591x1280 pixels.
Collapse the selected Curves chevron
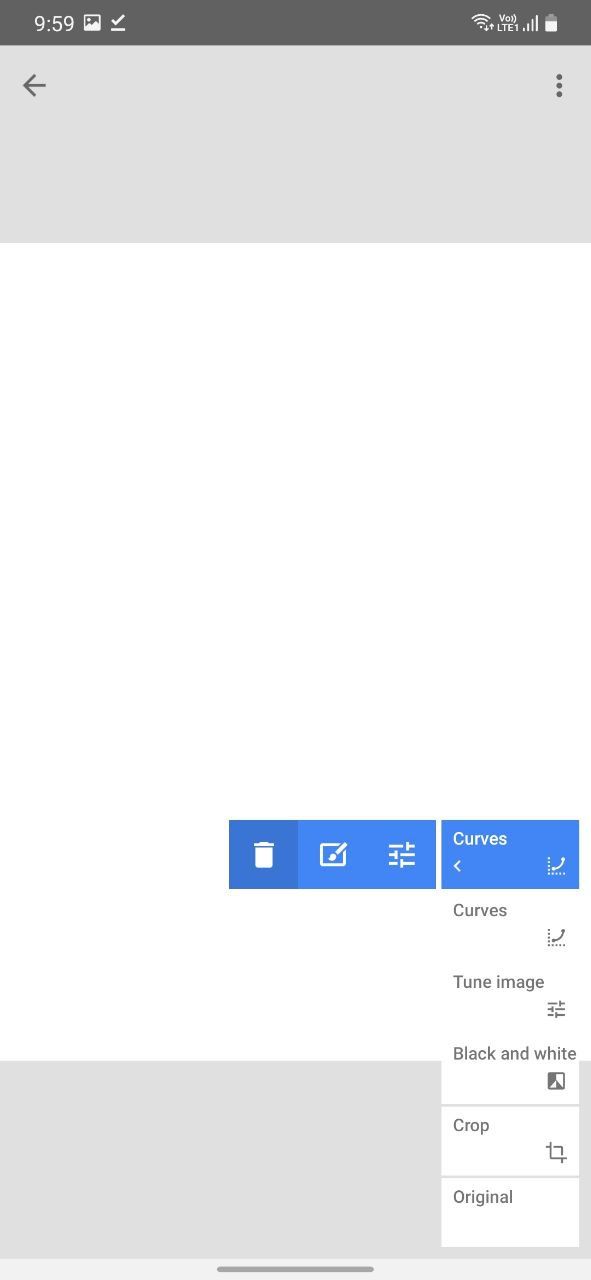click(458, 866)
